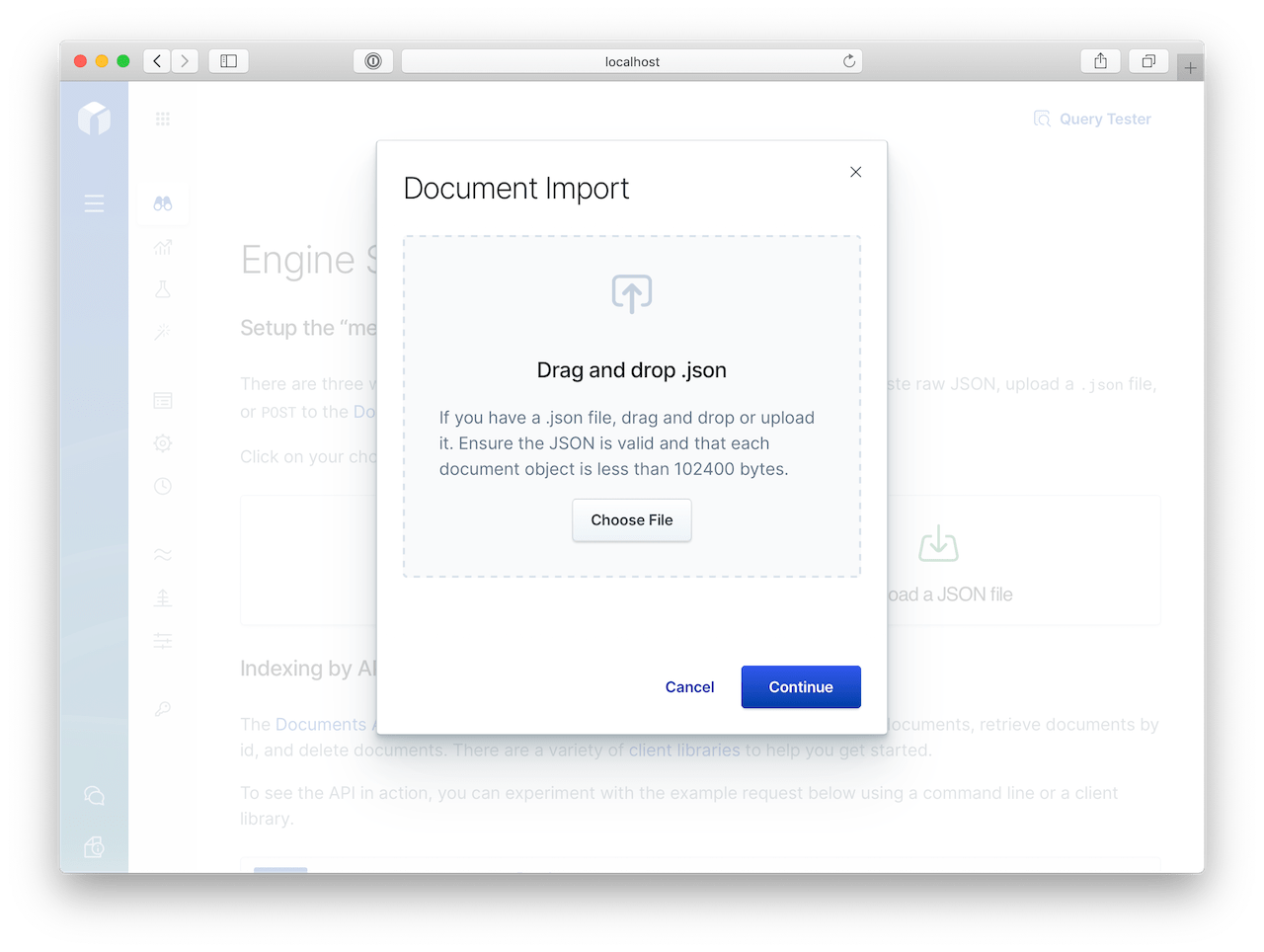The image size is (1264, 952).
Task: Click the 1Password extension icon in the Safari toolbar
Action: tap(373, 61)
